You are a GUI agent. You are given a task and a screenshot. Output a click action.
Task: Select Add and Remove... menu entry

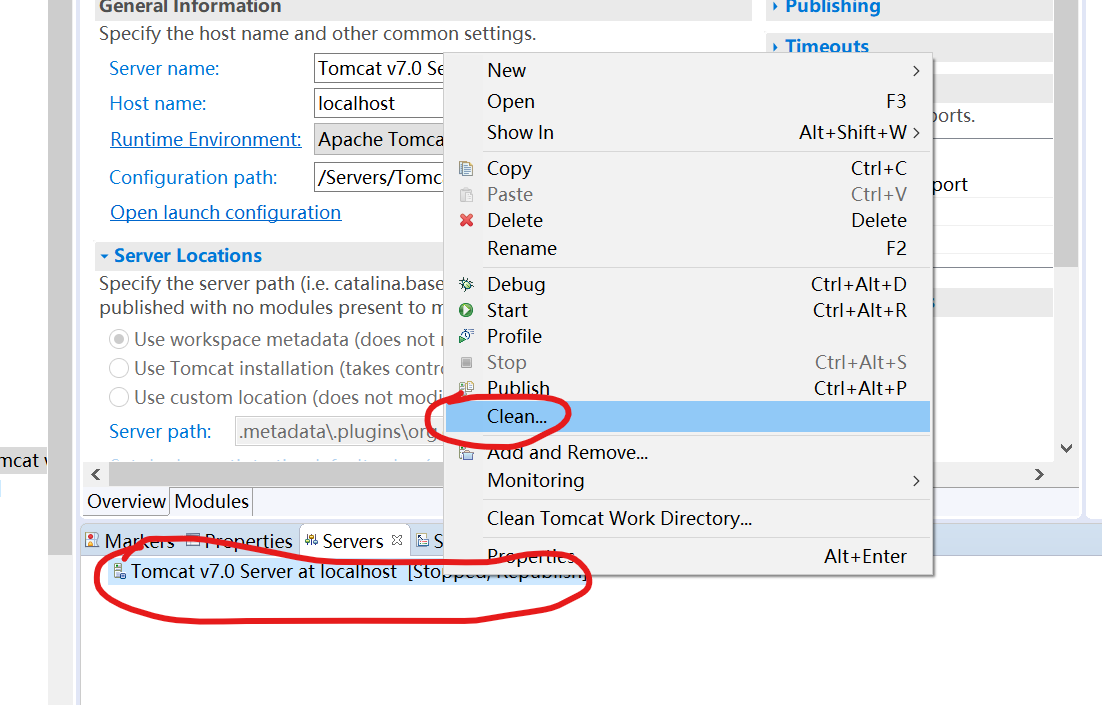coord(688,453)
